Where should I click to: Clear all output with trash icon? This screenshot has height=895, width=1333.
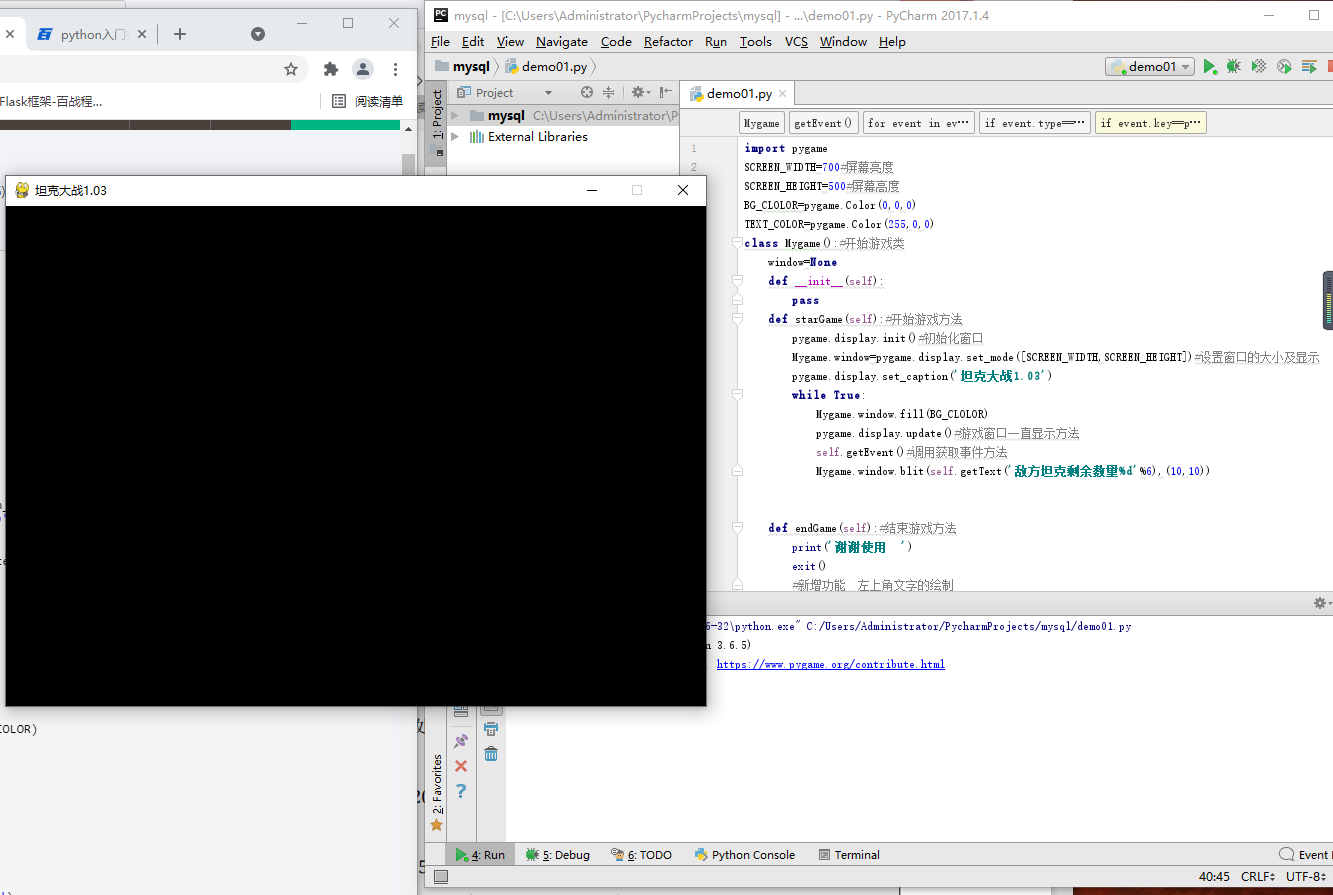[x=491, y=754]
